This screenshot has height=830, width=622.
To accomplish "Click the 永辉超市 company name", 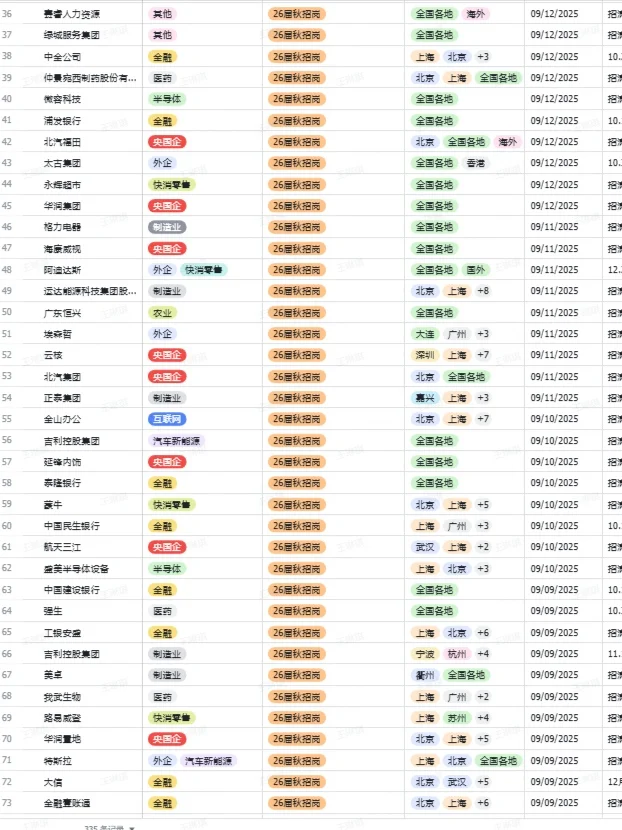I will pyautogui.click(x=62, y=185).
